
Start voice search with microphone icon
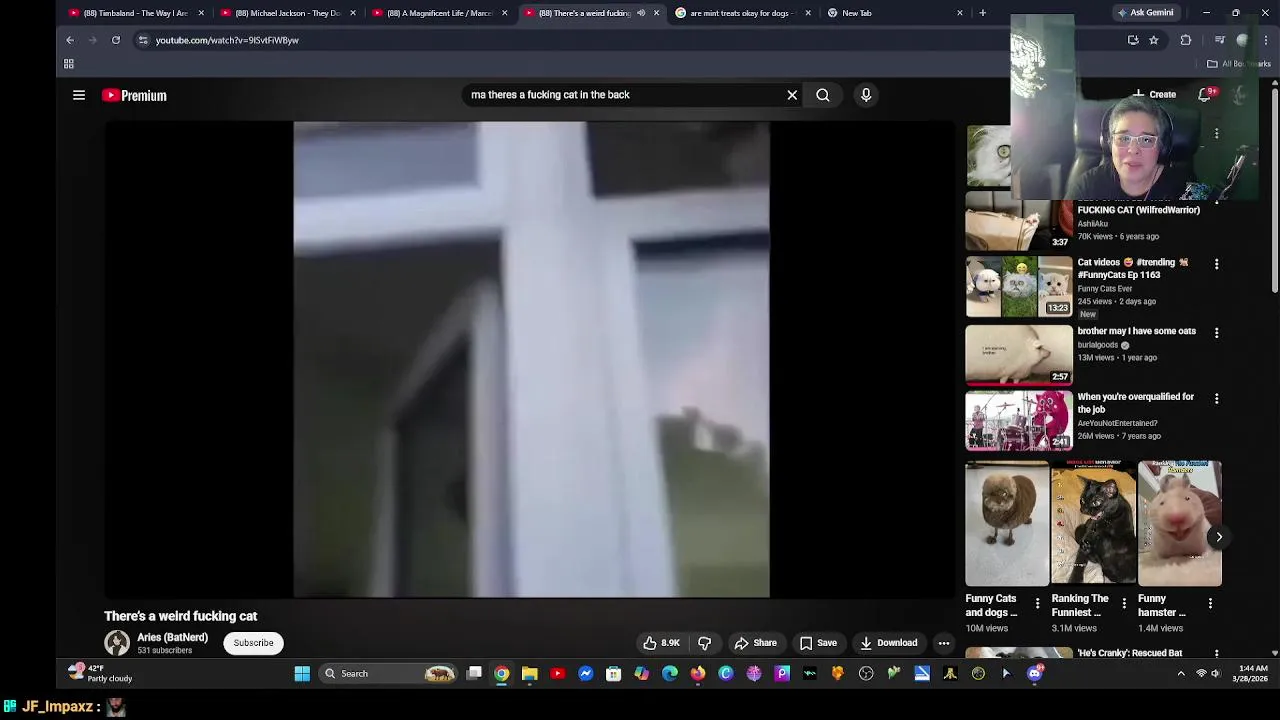pyautogui.click(x=866, y=95)
